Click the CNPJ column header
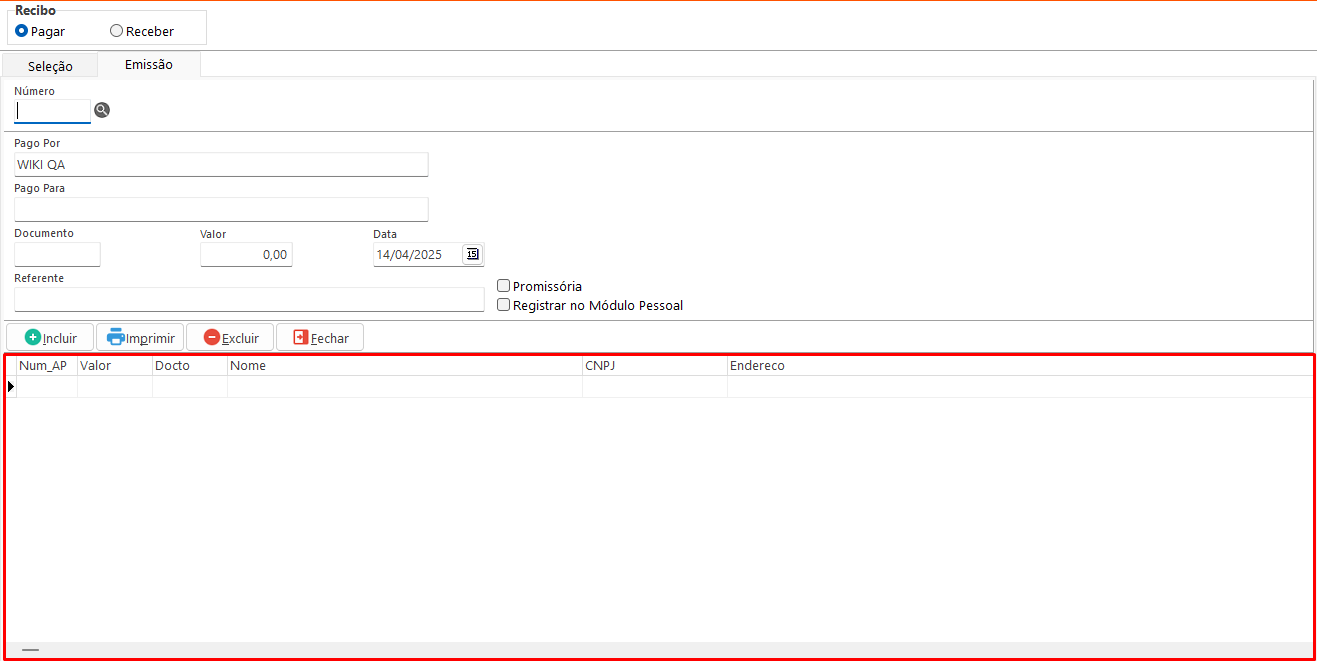1317x661 pixels. click(x=654, y=366)
